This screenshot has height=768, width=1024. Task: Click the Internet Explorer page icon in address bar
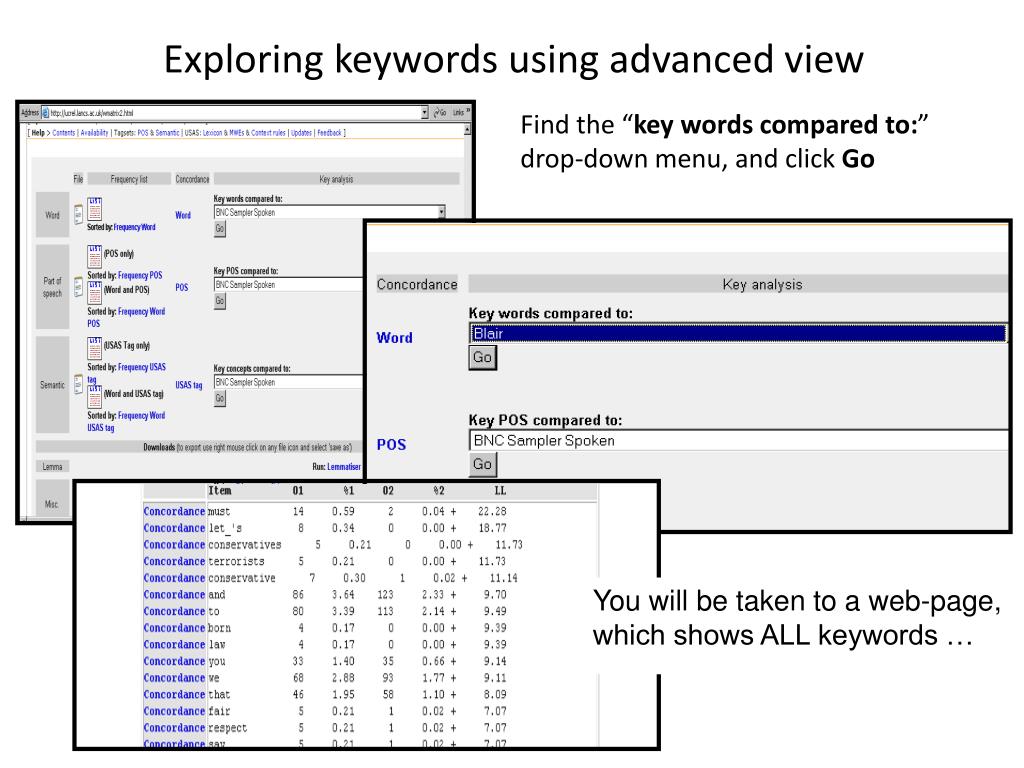45,113
